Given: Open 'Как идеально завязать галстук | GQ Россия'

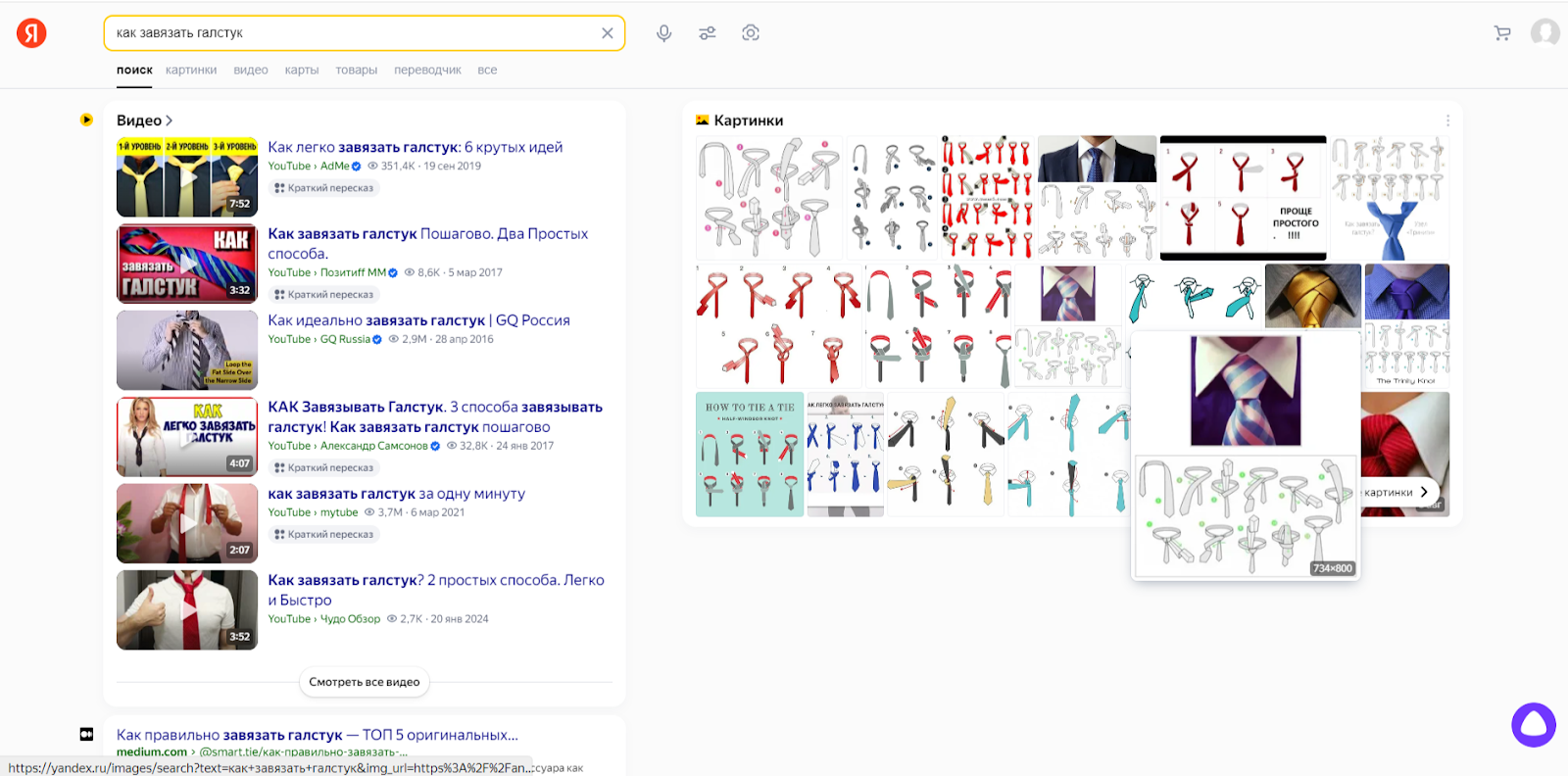Looking at the screenshot, I should click(418, 320).
